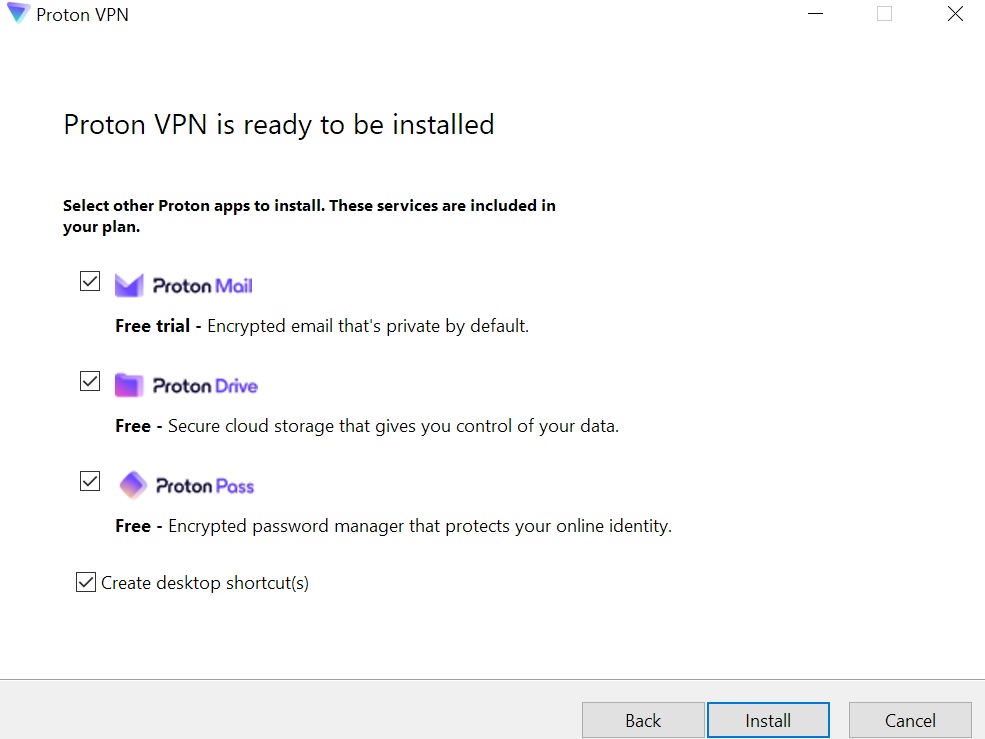This screenshot has width=985, height=739.
Task: Cancel the Proton VPN installation
Action: coord(910,720)
